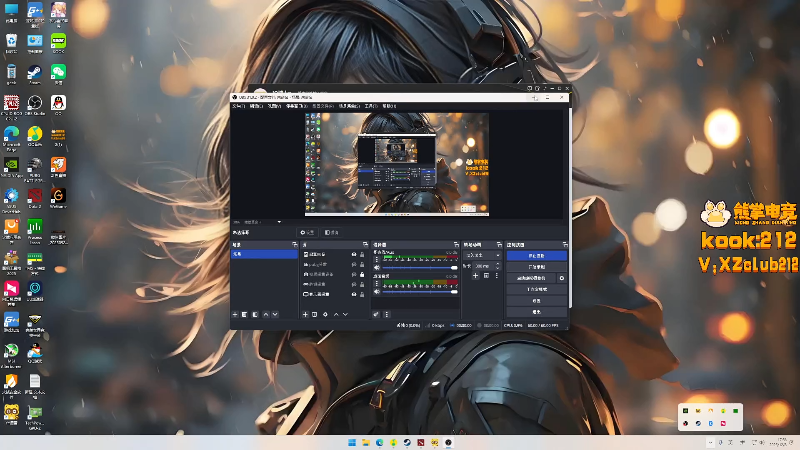Open the Tools menu in OBS

point(371,106)
